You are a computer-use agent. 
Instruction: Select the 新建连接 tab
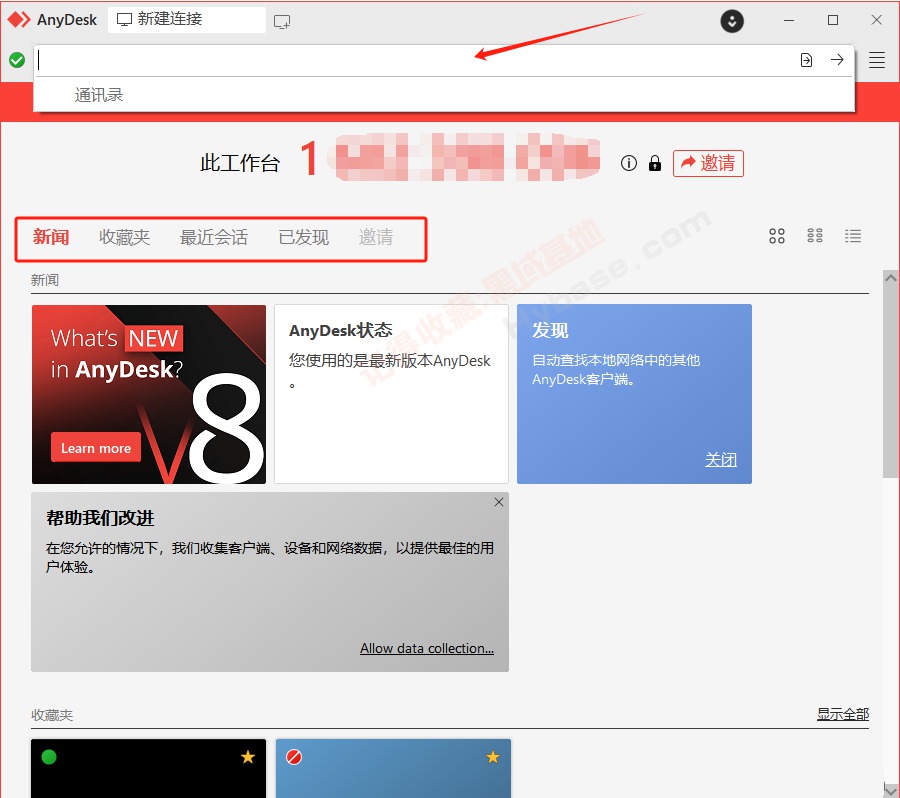tap(187, 20)
